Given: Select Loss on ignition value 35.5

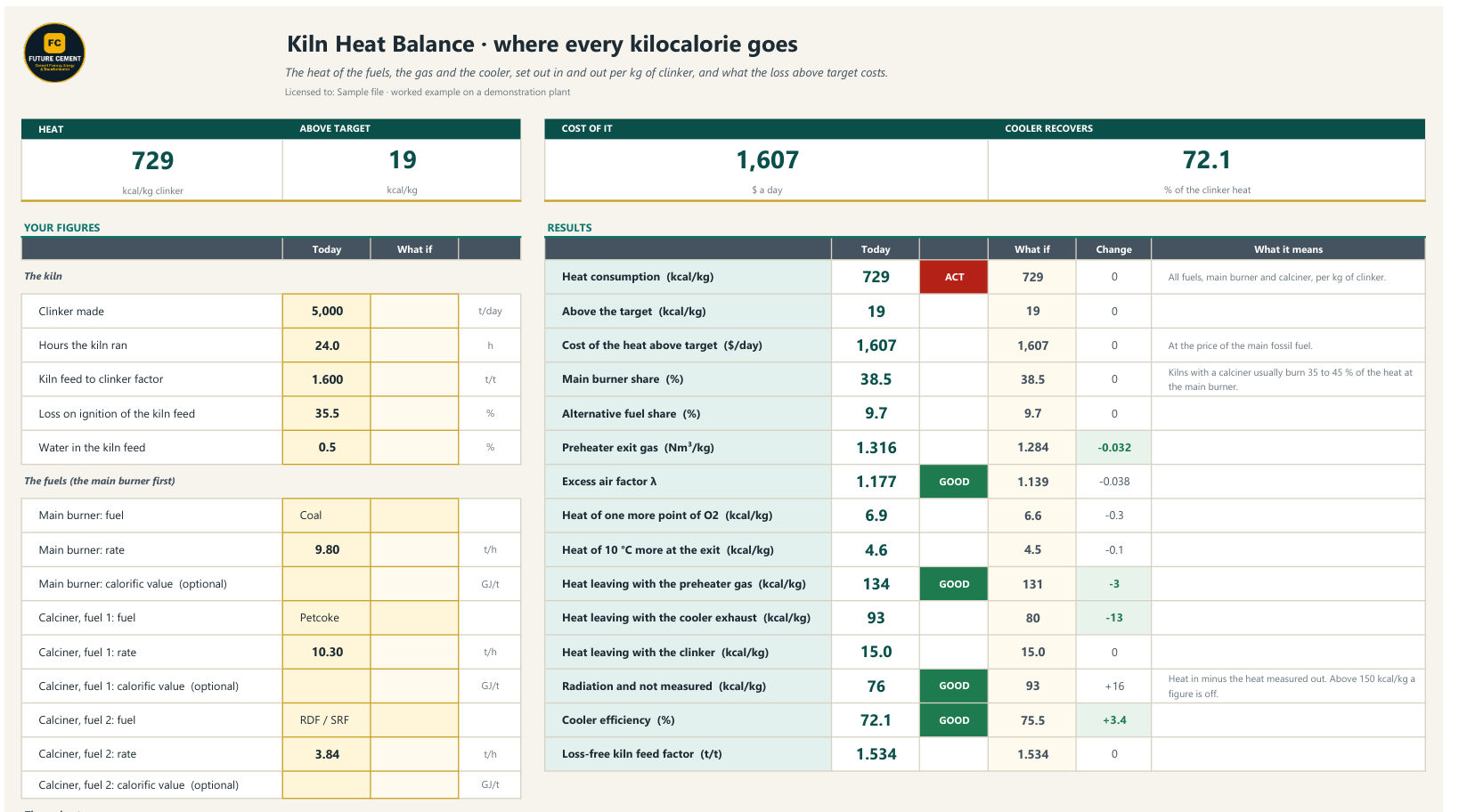Looking at the screenshot, I should [327, 413].
